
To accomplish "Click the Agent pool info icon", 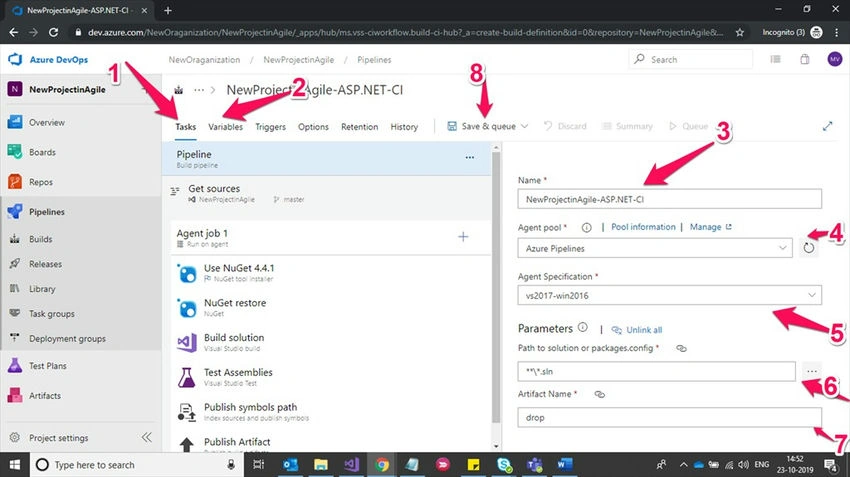I will (x=587, y=228).
